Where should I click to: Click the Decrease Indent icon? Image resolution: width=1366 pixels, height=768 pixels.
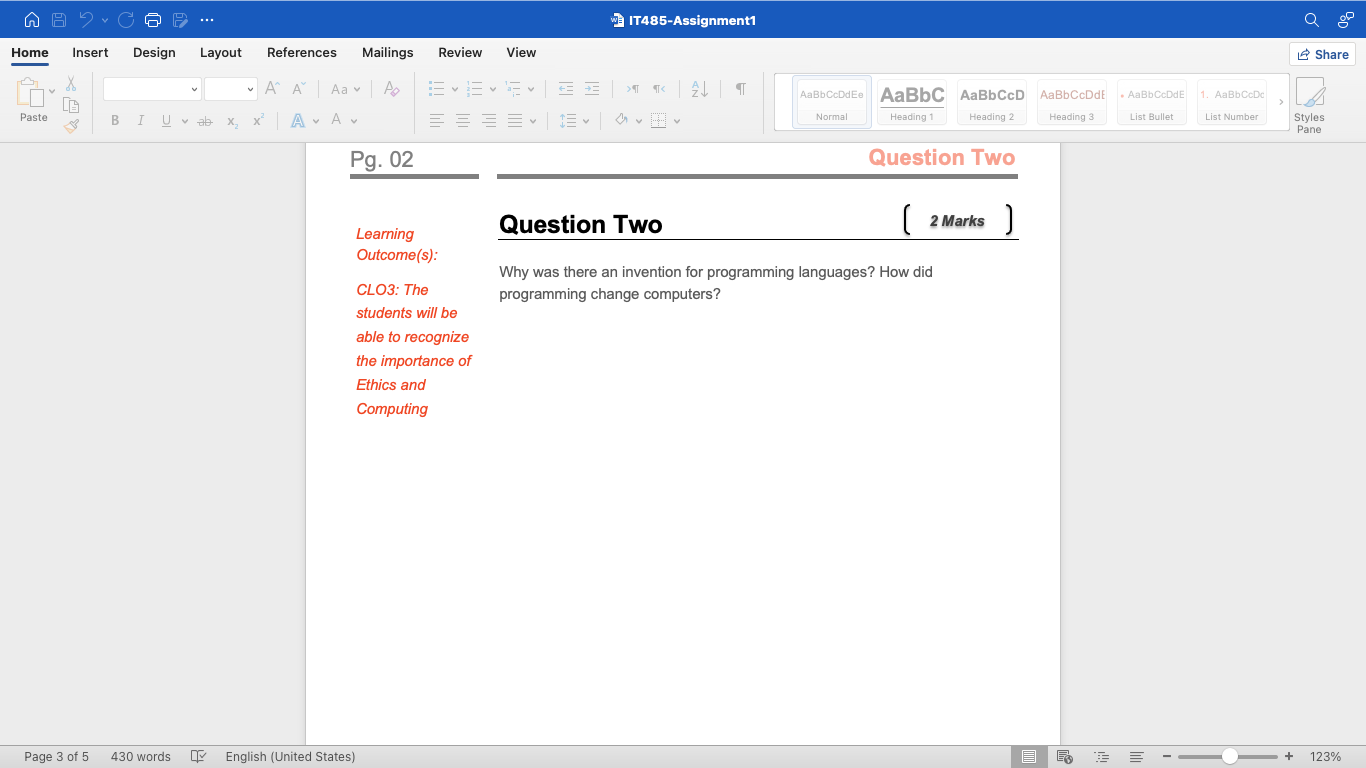565,88
